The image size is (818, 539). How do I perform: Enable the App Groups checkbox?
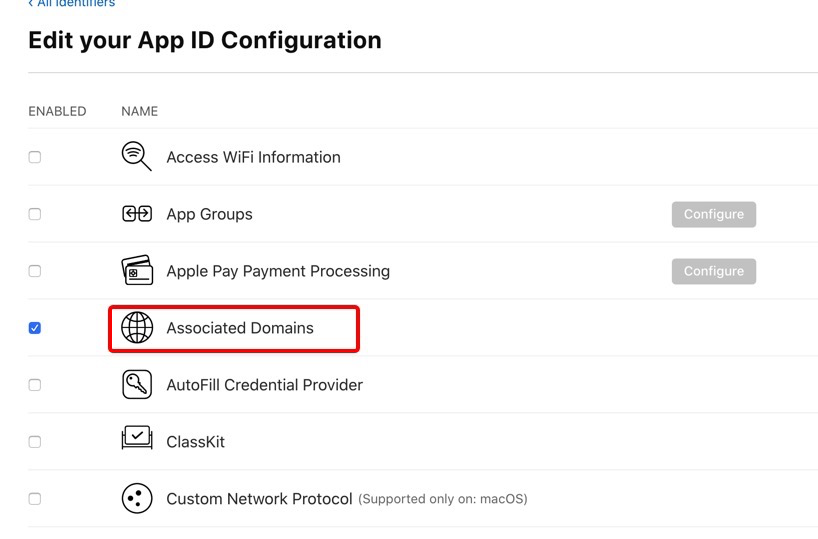pyautogui.click(x=35, y=214)
